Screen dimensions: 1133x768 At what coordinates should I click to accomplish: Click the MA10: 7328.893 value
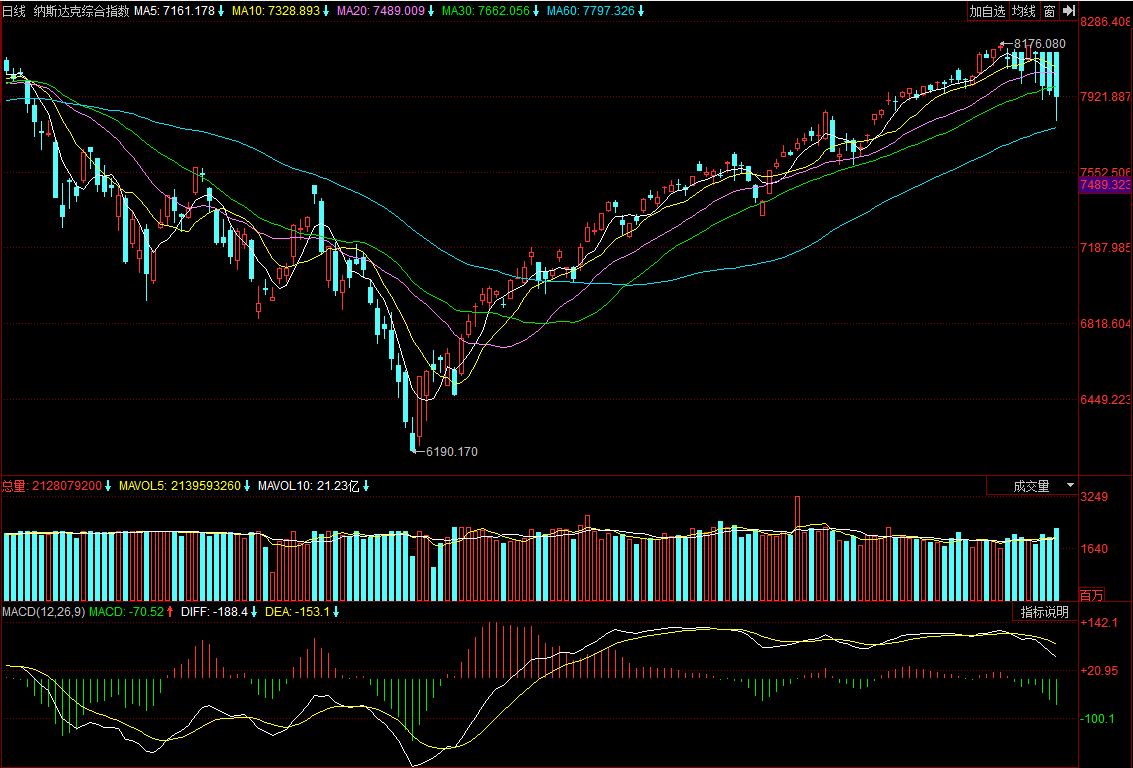pyautogui.click(x=275, y=11)
